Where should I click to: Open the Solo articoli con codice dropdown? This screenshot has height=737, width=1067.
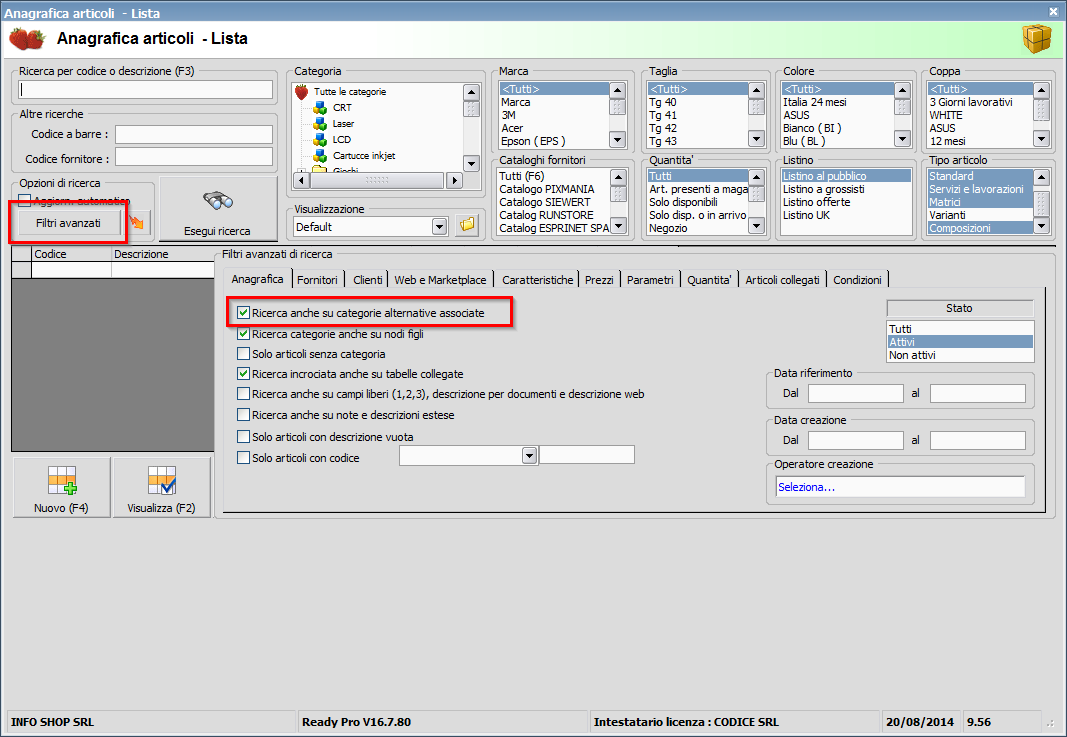click(529, 455)
